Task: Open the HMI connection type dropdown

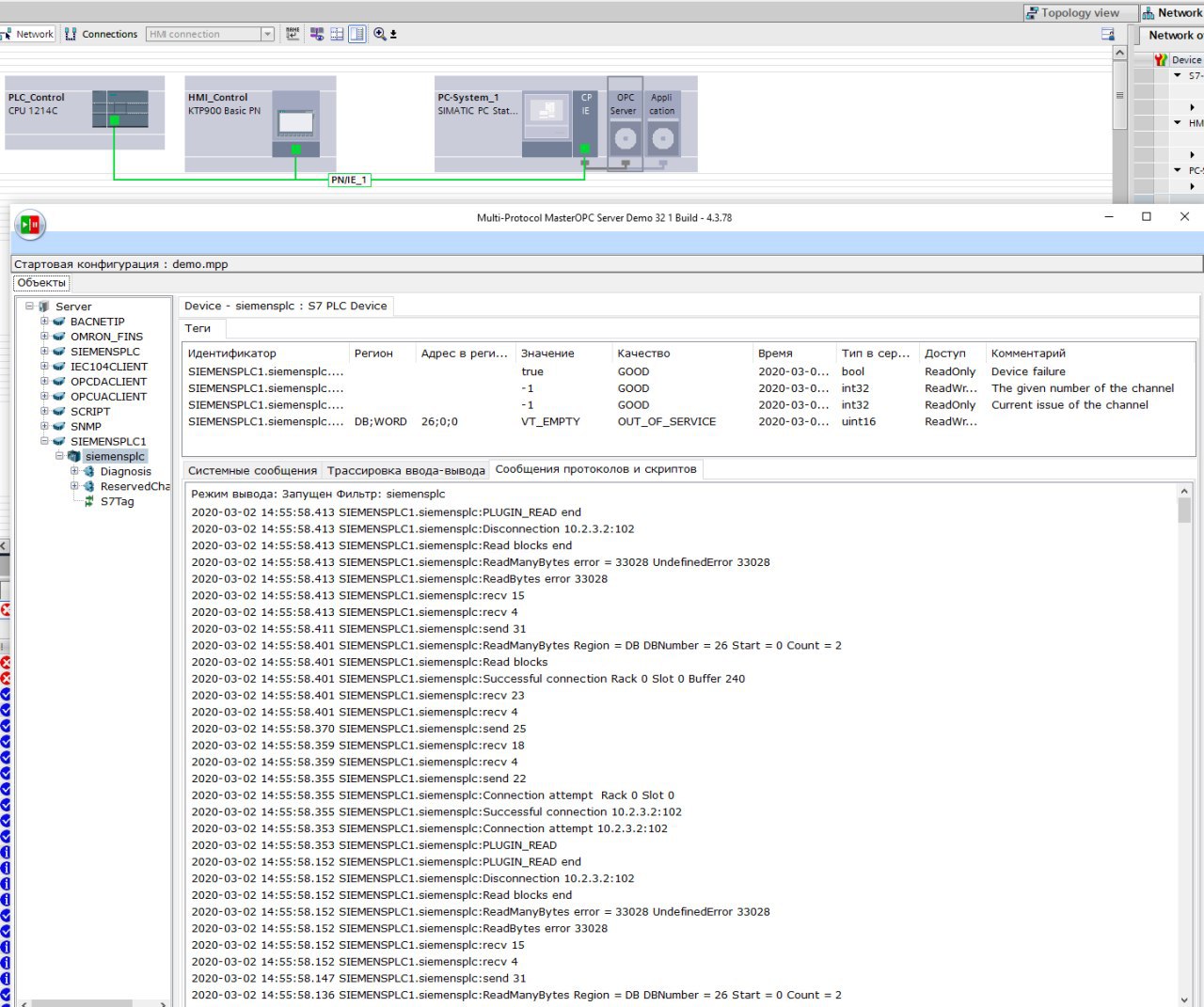Action: pos(267,34)
